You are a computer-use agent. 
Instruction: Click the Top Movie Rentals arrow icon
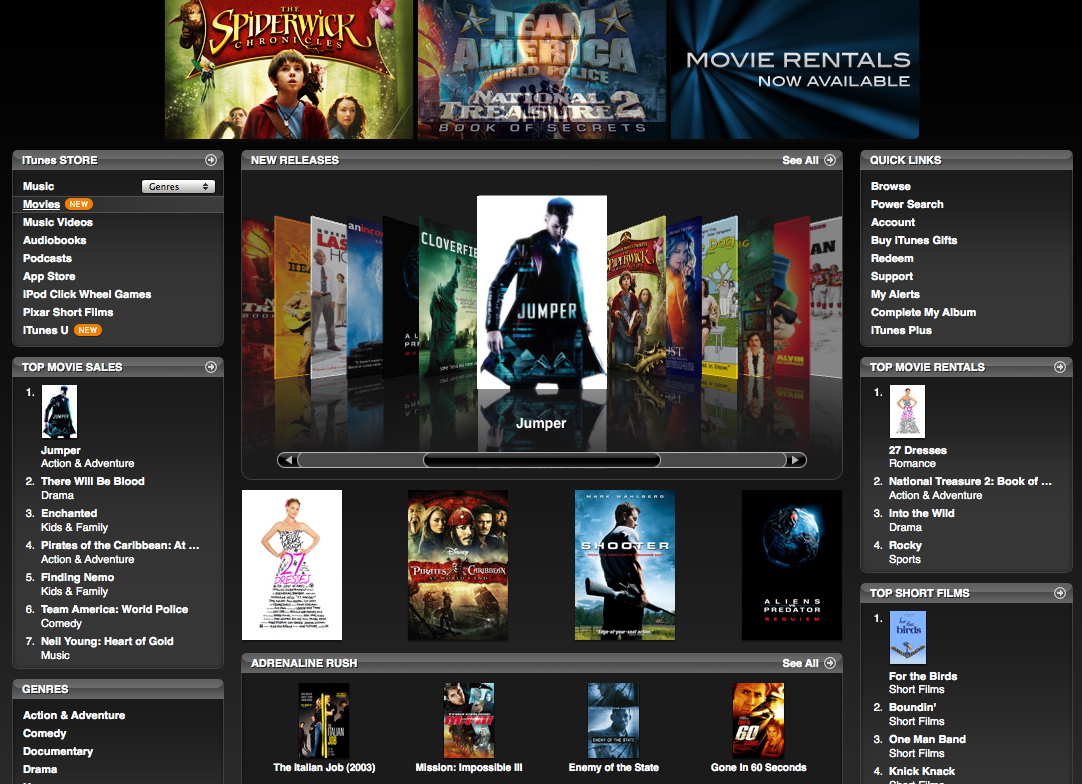point(1060,367)
